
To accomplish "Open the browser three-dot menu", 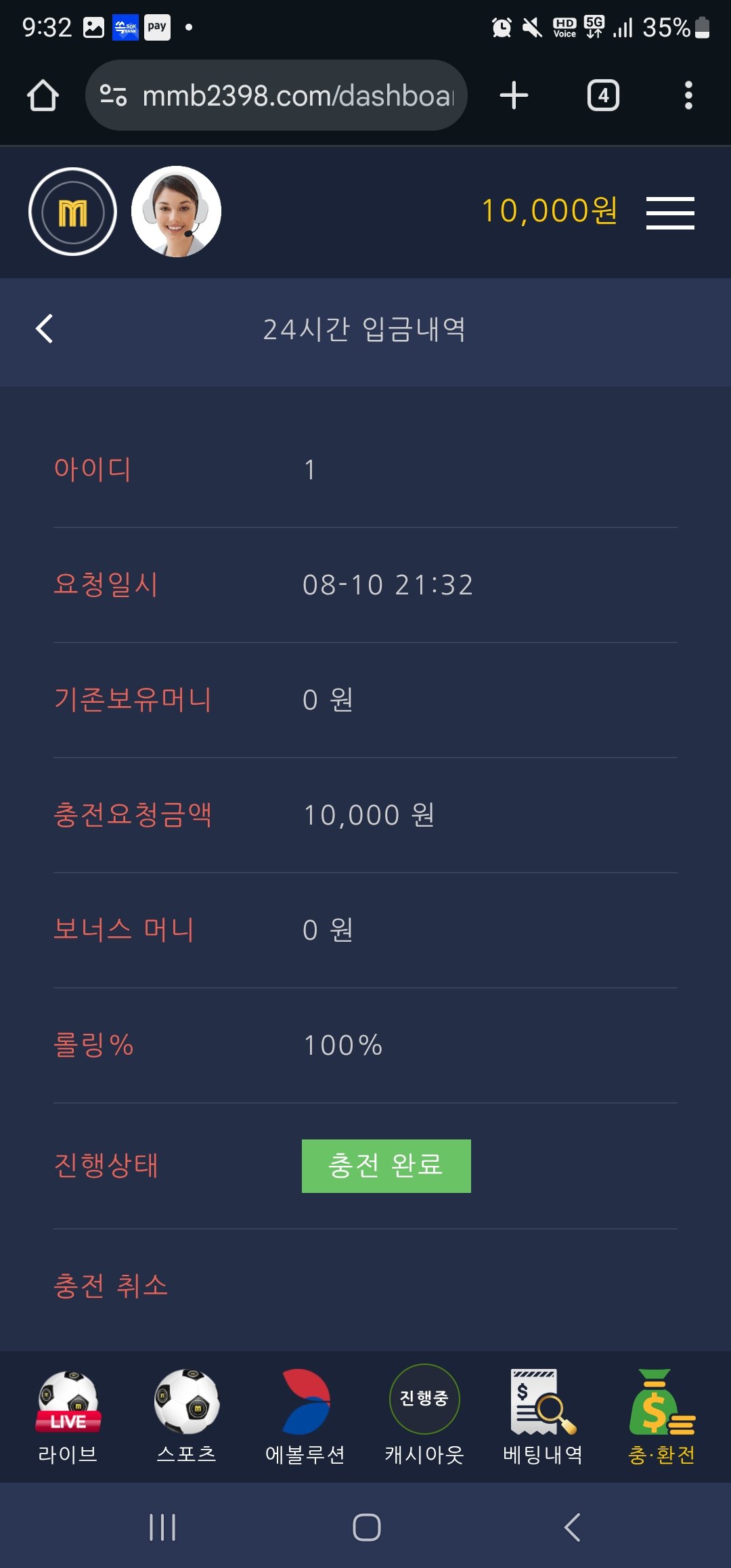I will click(x=688, y=95).
